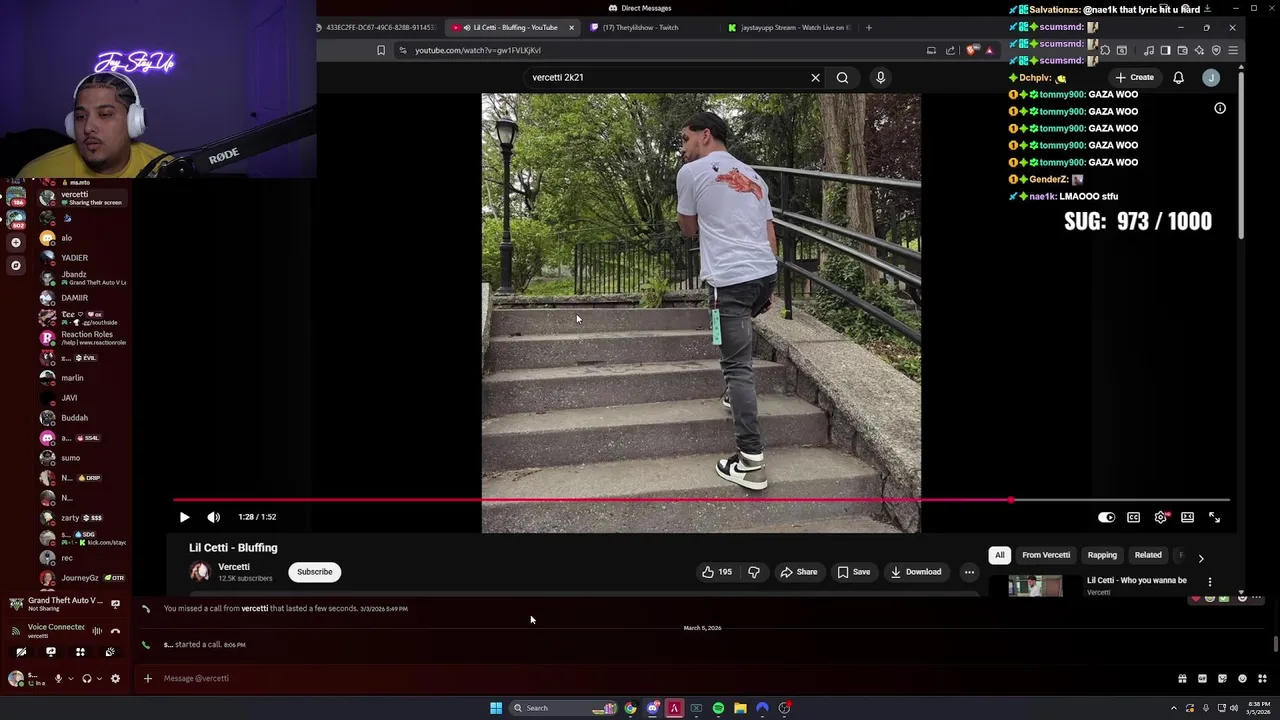
Task: Toggle closed captions on the video
Action: [x=1133, y=517]
